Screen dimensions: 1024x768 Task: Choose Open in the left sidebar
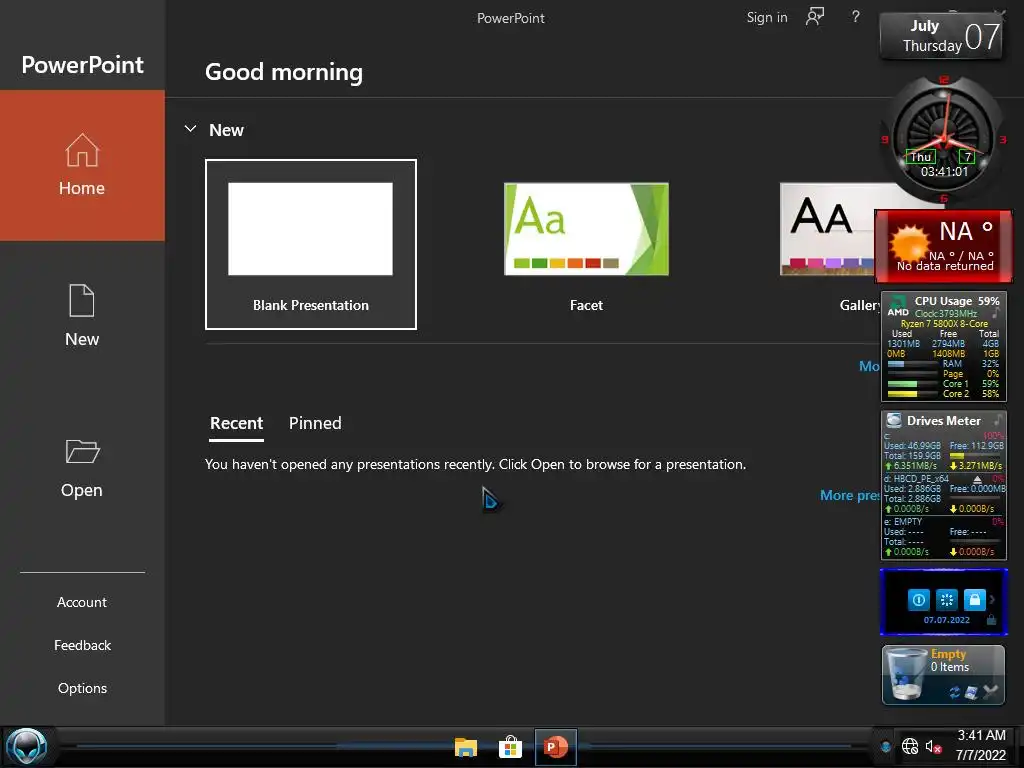click(x=82, y=468)
